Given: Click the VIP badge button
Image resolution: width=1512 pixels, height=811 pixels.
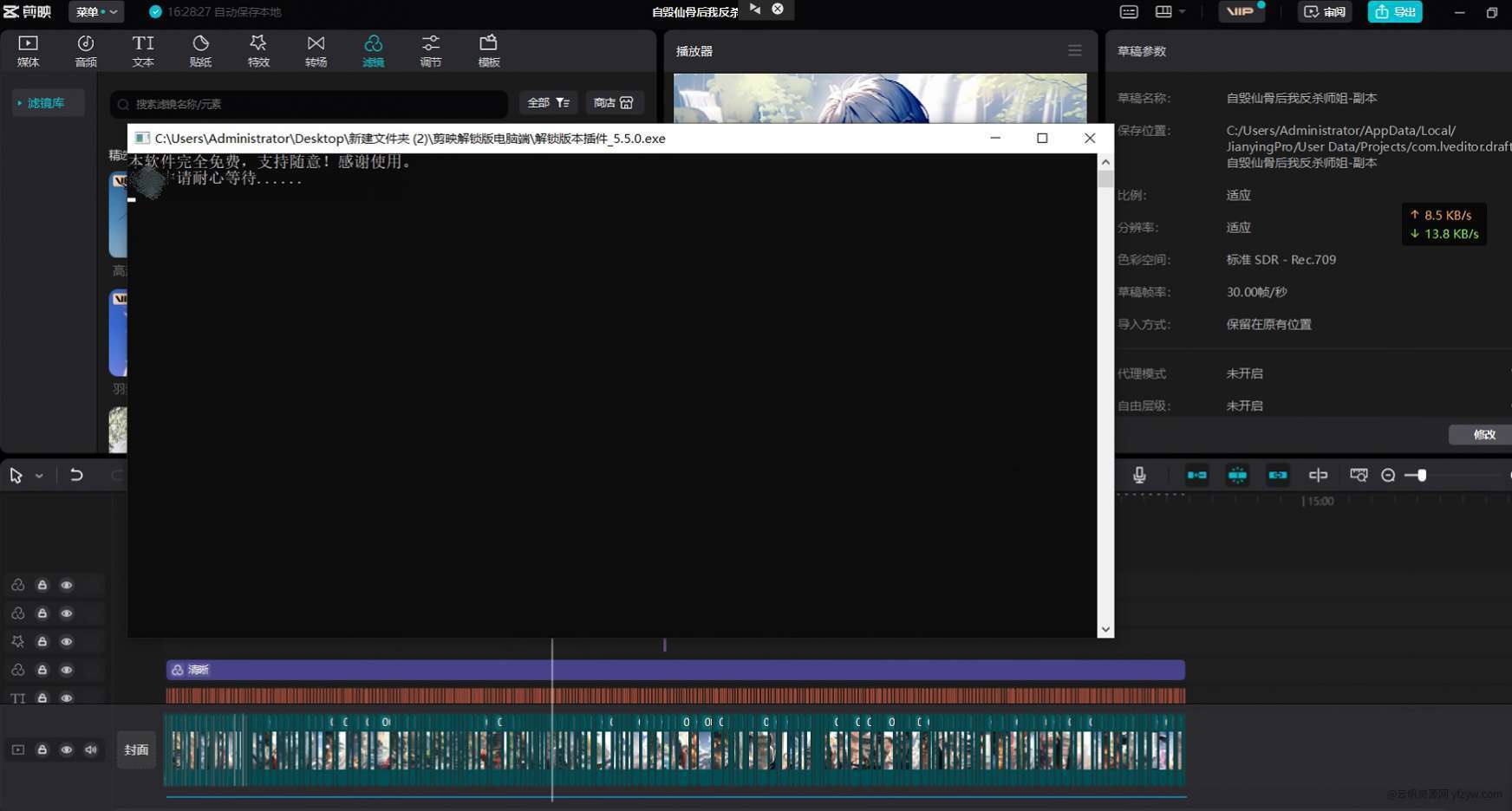Looking at the screenshot, I should (1241, 12).
